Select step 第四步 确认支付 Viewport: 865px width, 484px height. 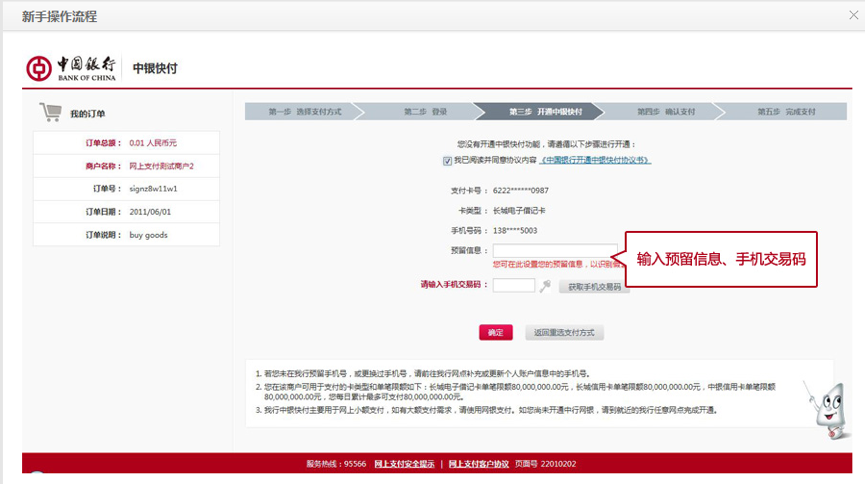666,111
